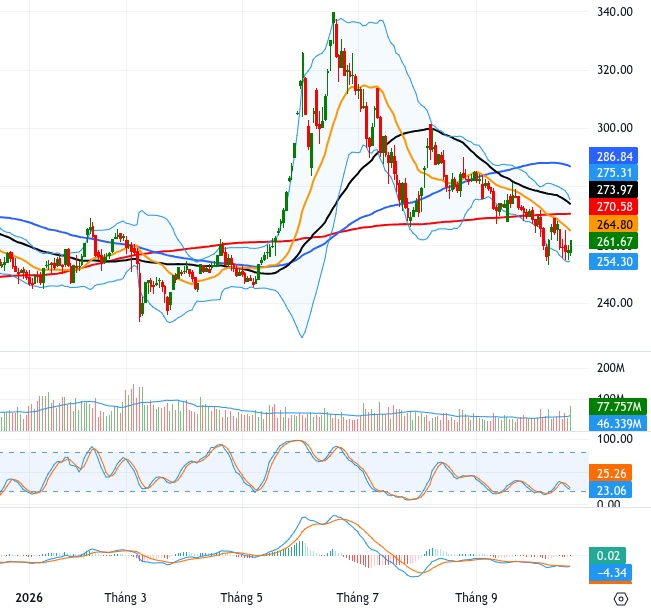Click the 240.00 price axis label
The height and width of the screenshot is (612, 651).
pyautogui.click(x=615, y=303)
